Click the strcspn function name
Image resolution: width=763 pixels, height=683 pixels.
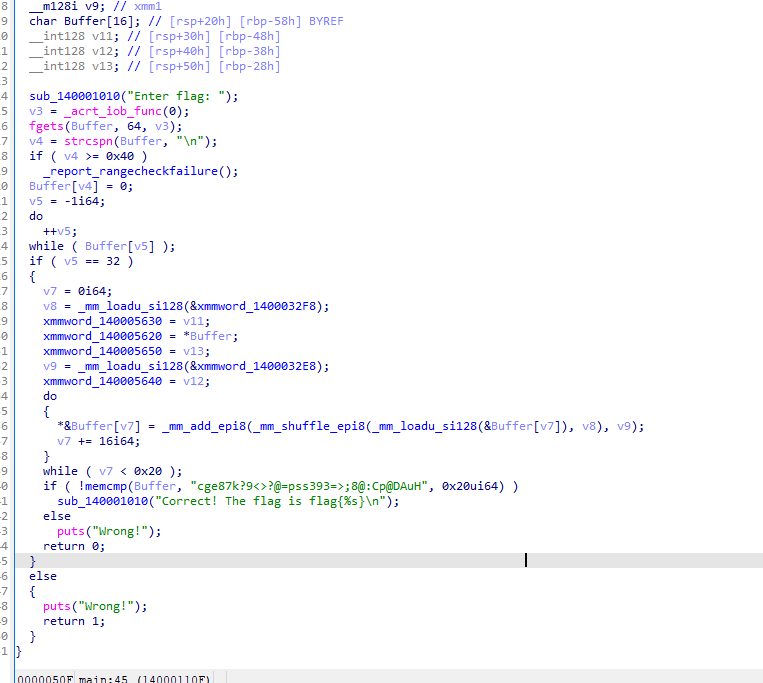click(77, 141)
